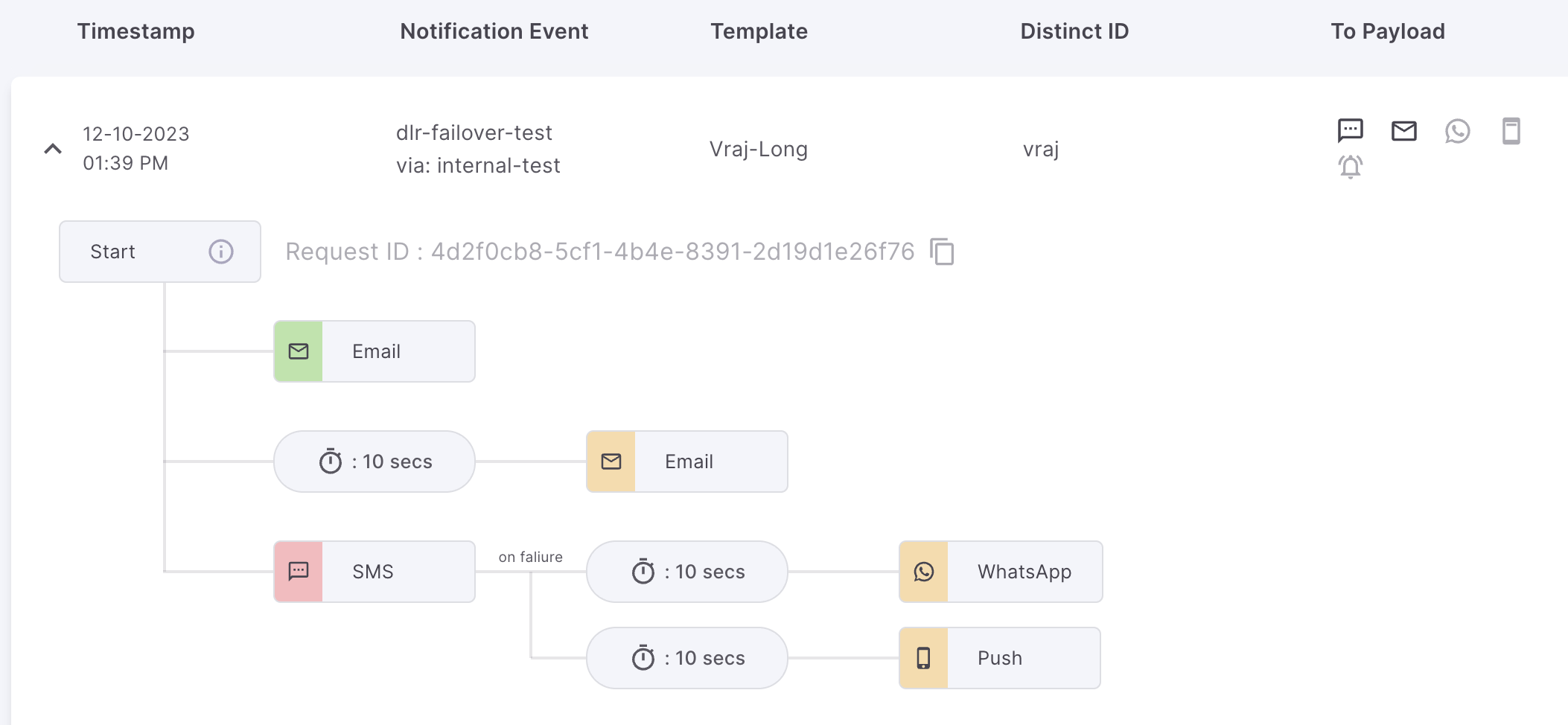Open the Push fallback node
This screenshot has height=725, width=1568.
[x=1000, y=658]
